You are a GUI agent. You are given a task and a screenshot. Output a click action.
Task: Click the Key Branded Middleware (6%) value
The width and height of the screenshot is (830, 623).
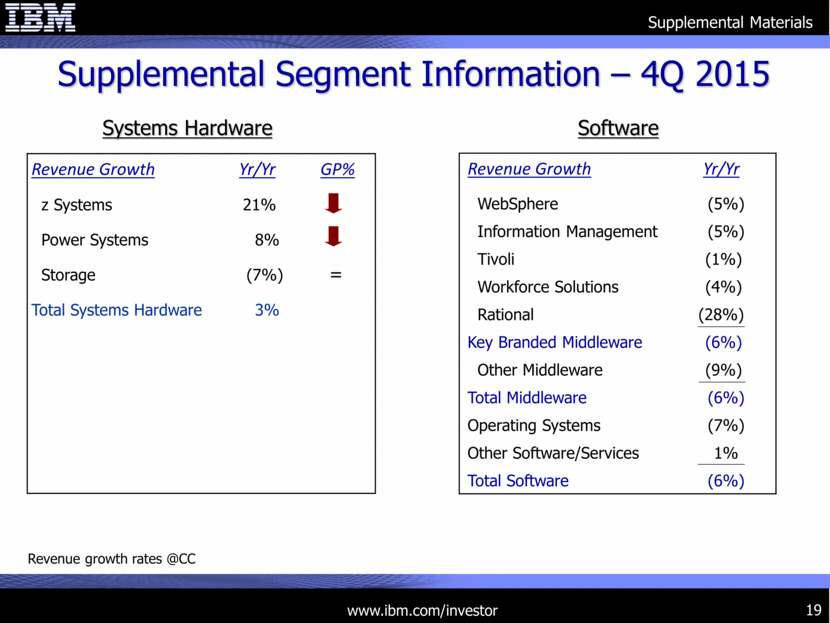724,342
